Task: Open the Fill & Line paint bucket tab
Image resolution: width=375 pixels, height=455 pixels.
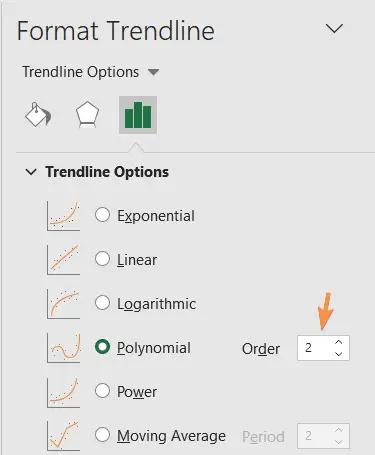Action: 38,115
